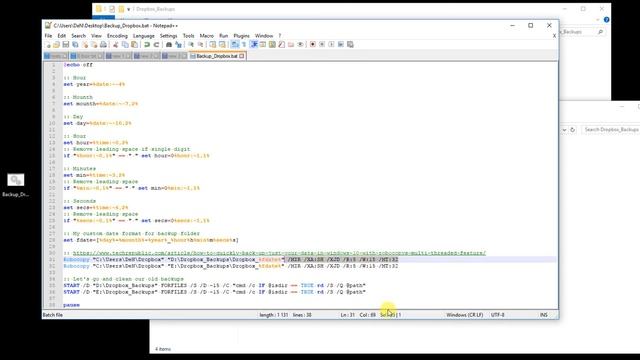640x360 pixels.
Task: Close the Backup_Dropbox.bat tab with its red button
Action: pyautogui.click(x=242, y=56)
